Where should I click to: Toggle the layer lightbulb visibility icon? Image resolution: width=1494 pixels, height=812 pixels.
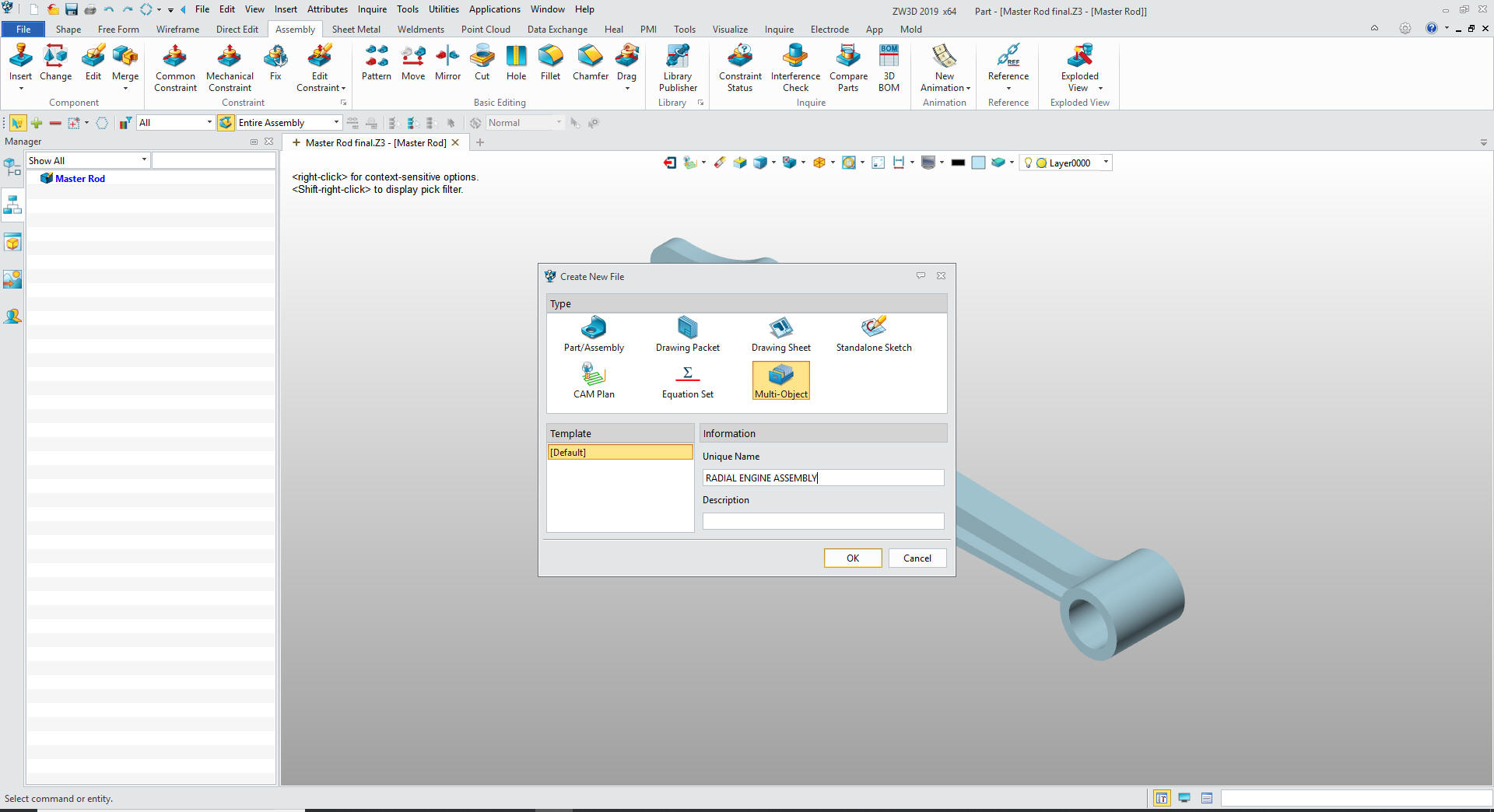(x=1028, y=163)
